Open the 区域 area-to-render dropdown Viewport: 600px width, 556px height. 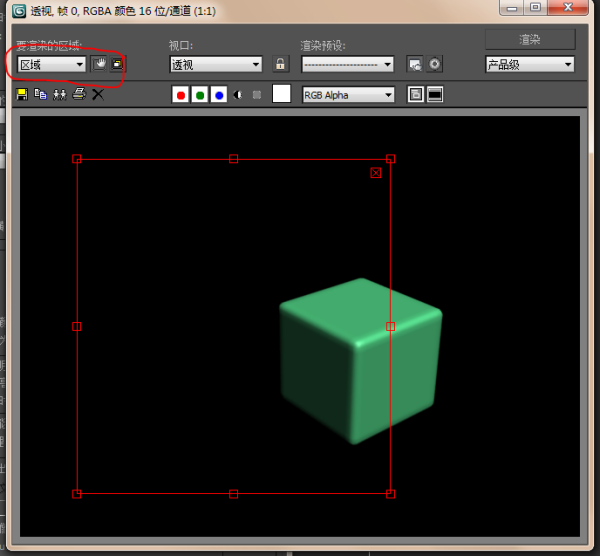52,64
